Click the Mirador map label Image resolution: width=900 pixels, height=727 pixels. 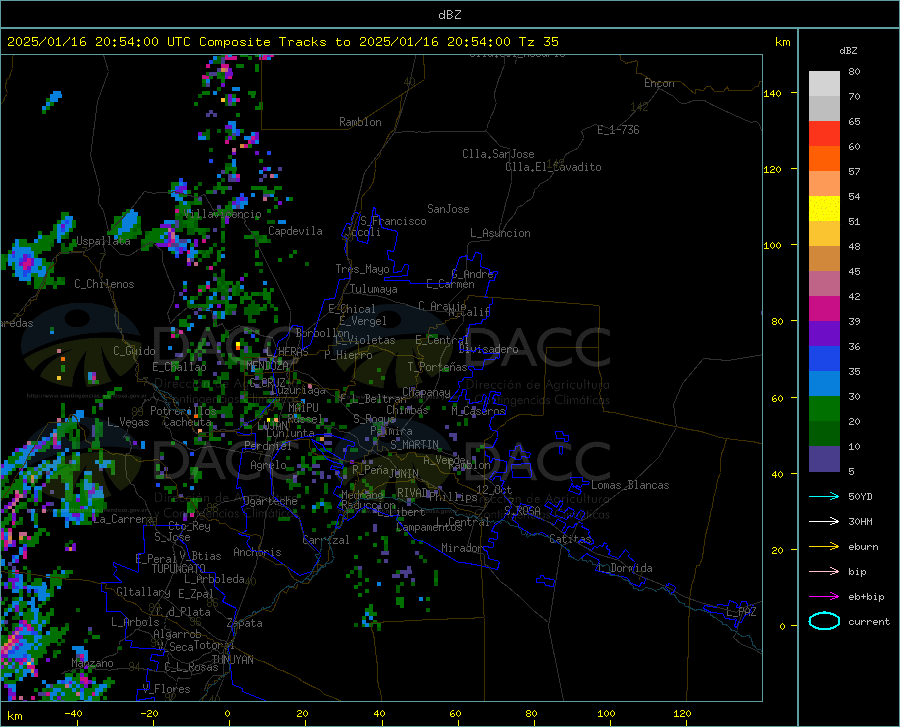(x=462, y=549)
